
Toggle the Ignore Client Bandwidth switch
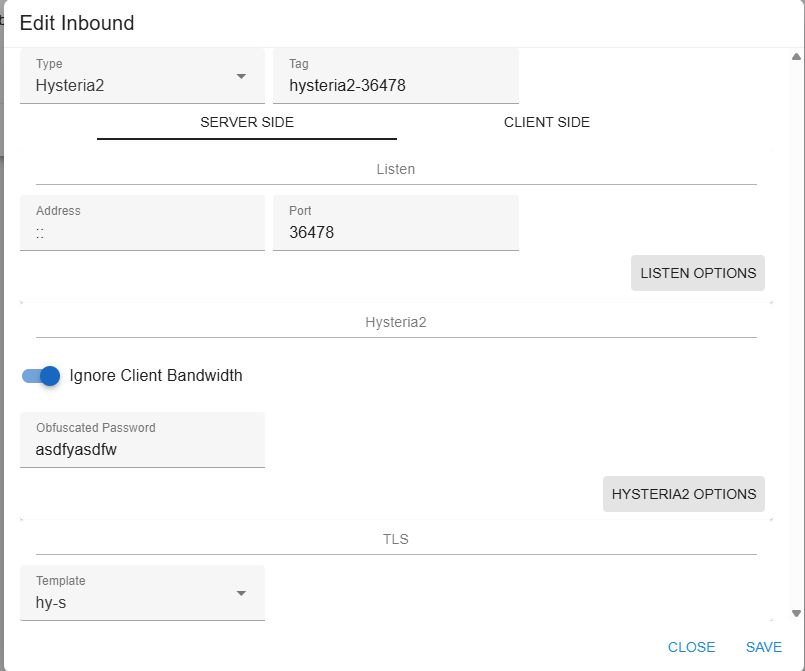(x=41, y=376)
